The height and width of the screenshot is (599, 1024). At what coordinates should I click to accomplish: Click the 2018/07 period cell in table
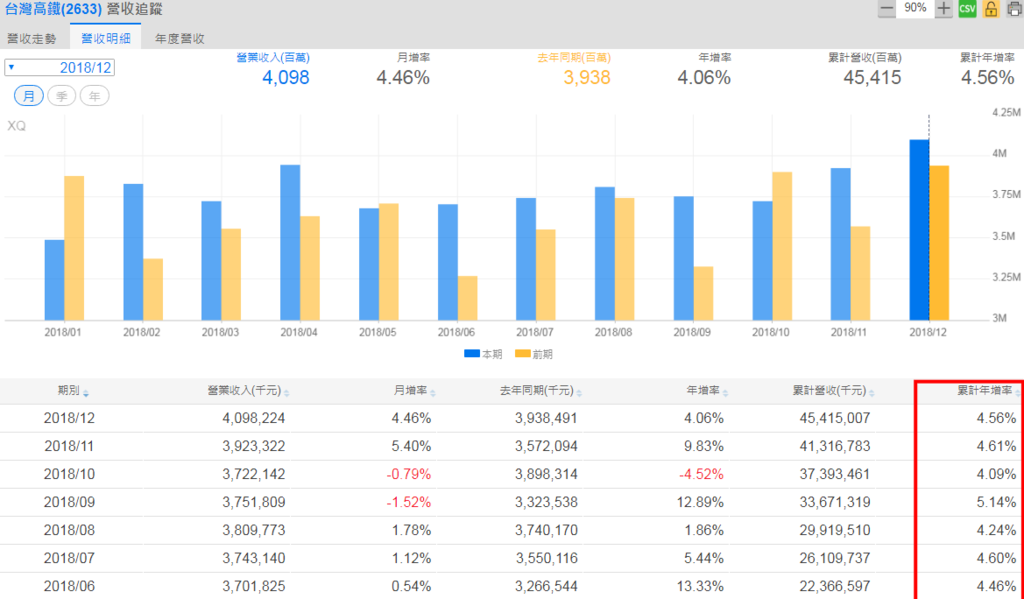pos(69,558)
